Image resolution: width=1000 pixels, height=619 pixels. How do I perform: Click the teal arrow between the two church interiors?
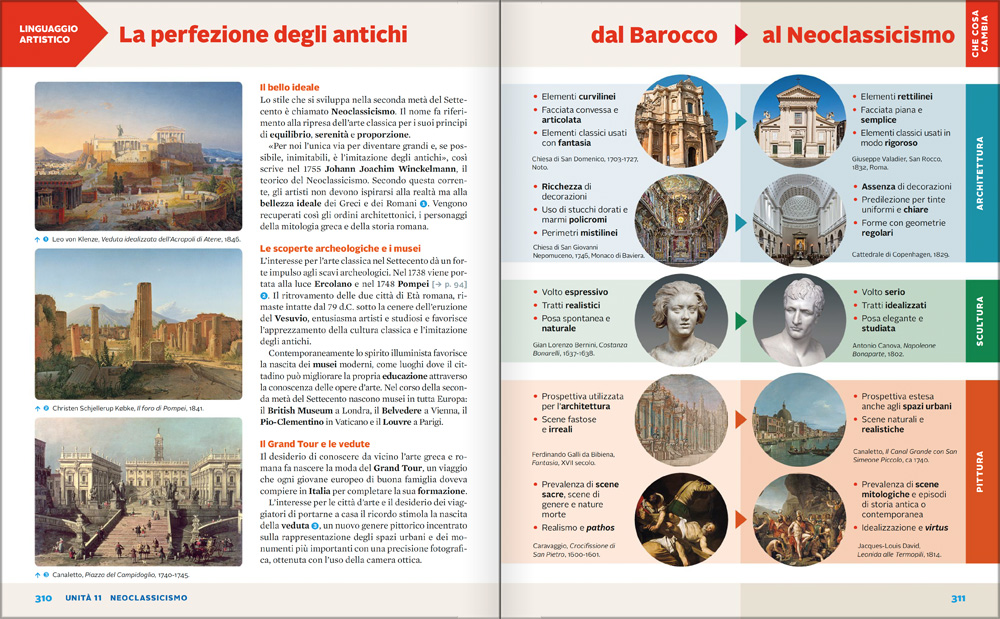[x=740, y=222]
